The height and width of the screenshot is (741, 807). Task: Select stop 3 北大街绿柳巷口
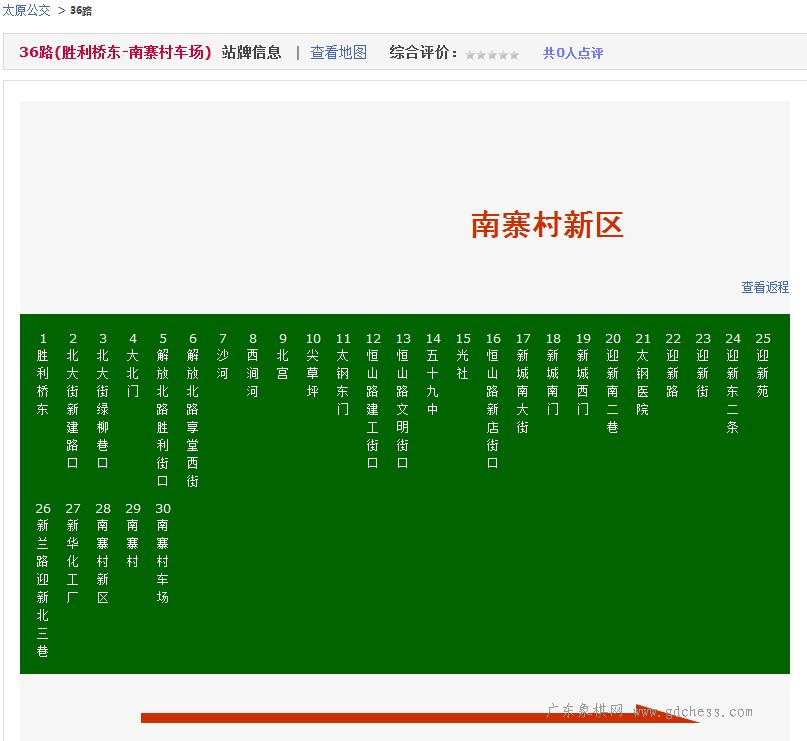click(x=103, y=401)
